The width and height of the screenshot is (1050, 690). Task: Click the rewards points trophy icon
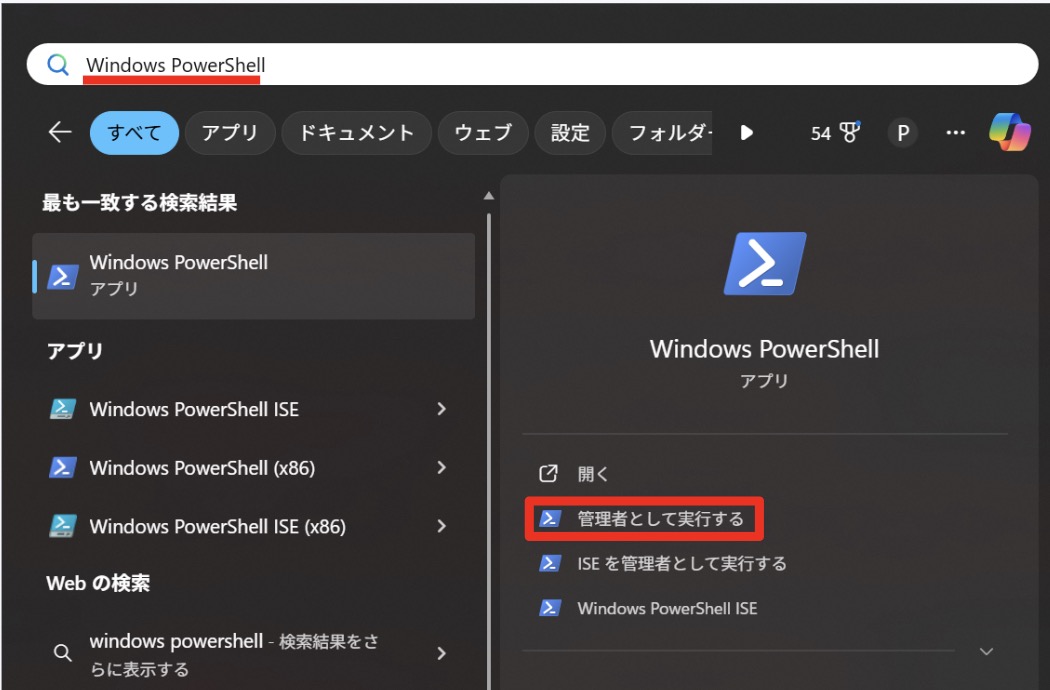click(849, 133)
